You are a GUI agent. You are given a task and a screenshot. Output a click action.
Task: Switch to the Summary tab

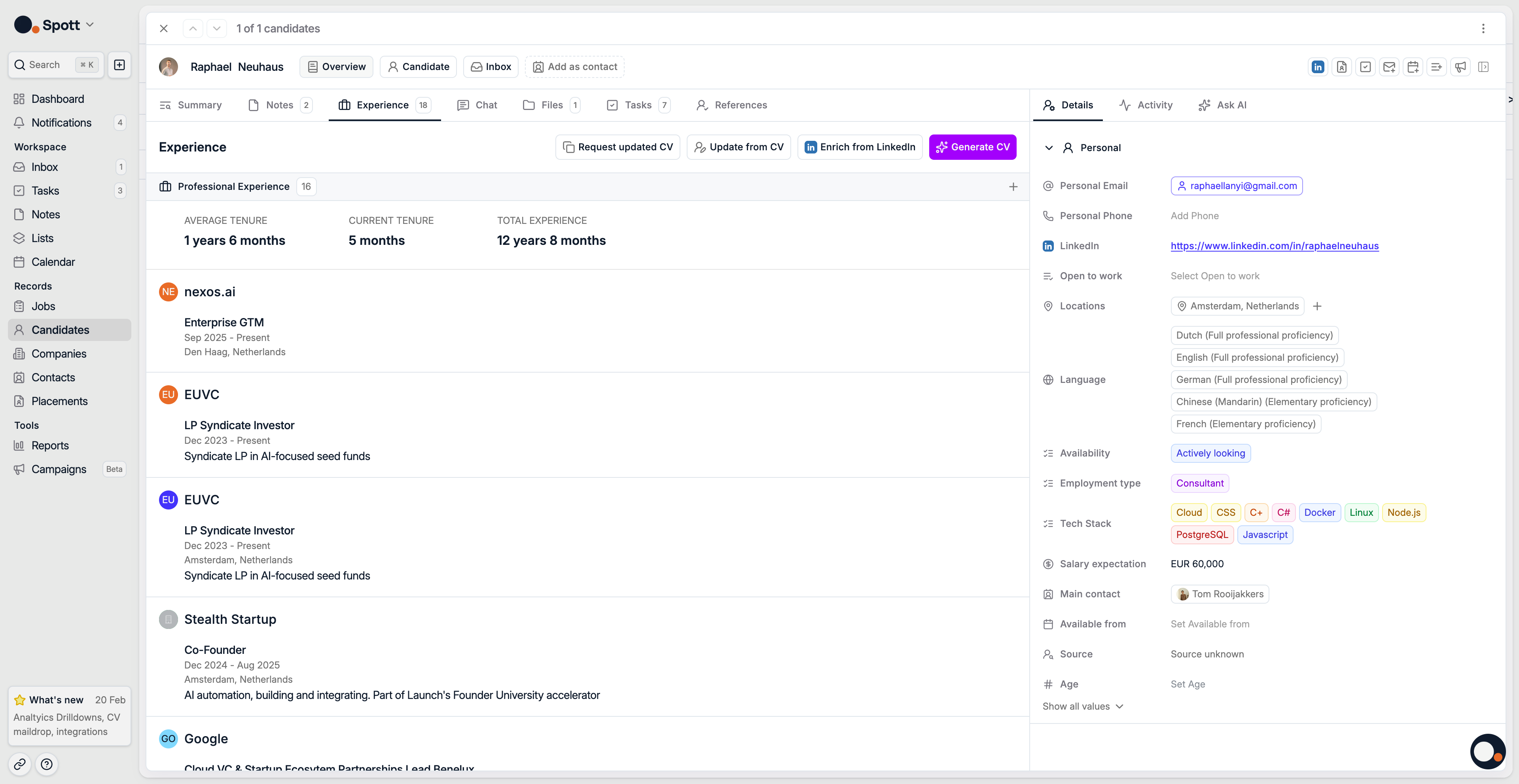point(190,105)
